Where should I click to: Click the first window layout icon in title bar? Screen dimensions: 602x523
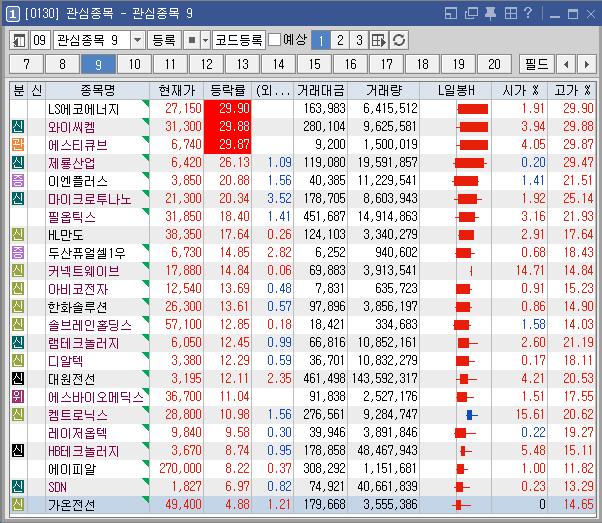click(451, 14)
